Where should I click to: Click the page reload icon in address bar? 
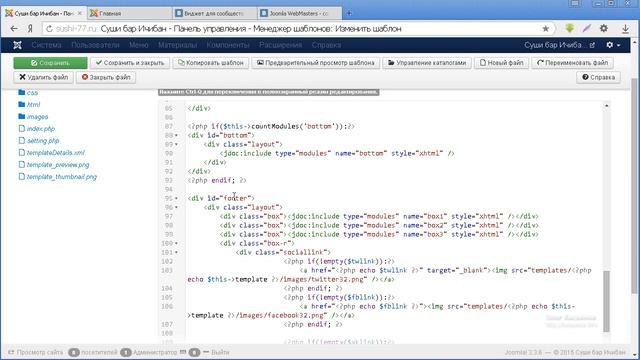(x=49, y=29)
